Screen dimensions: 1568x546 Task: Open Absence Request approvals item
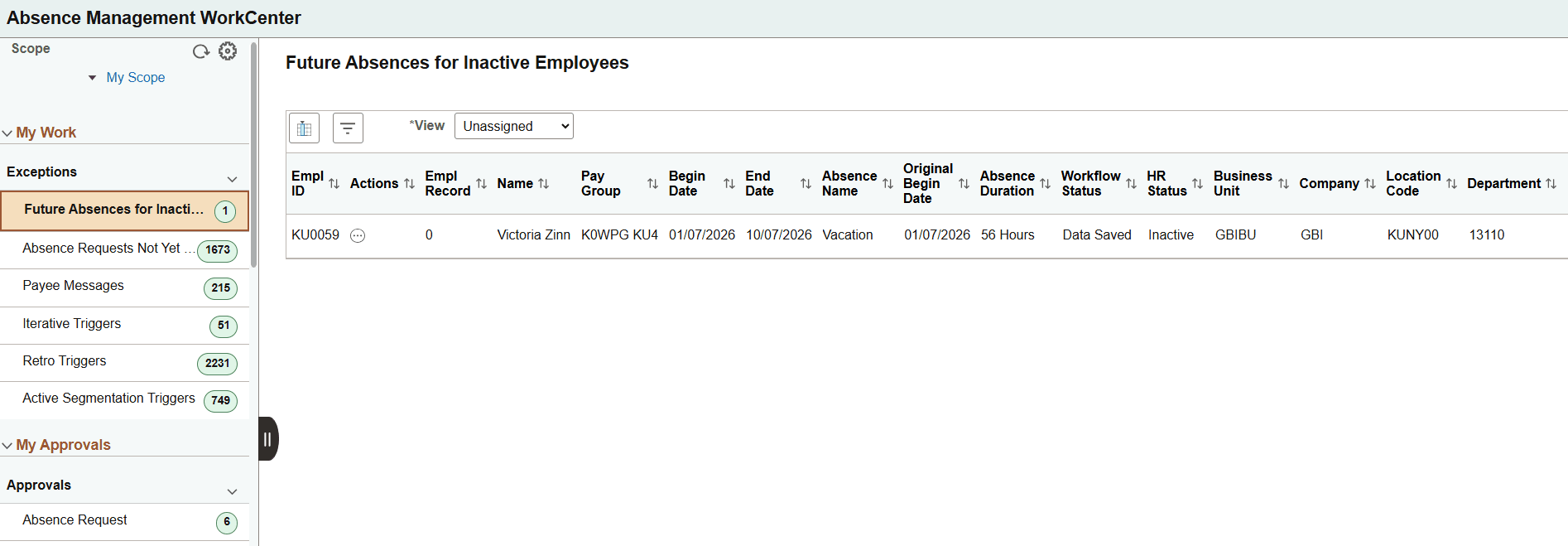[124, 522]
